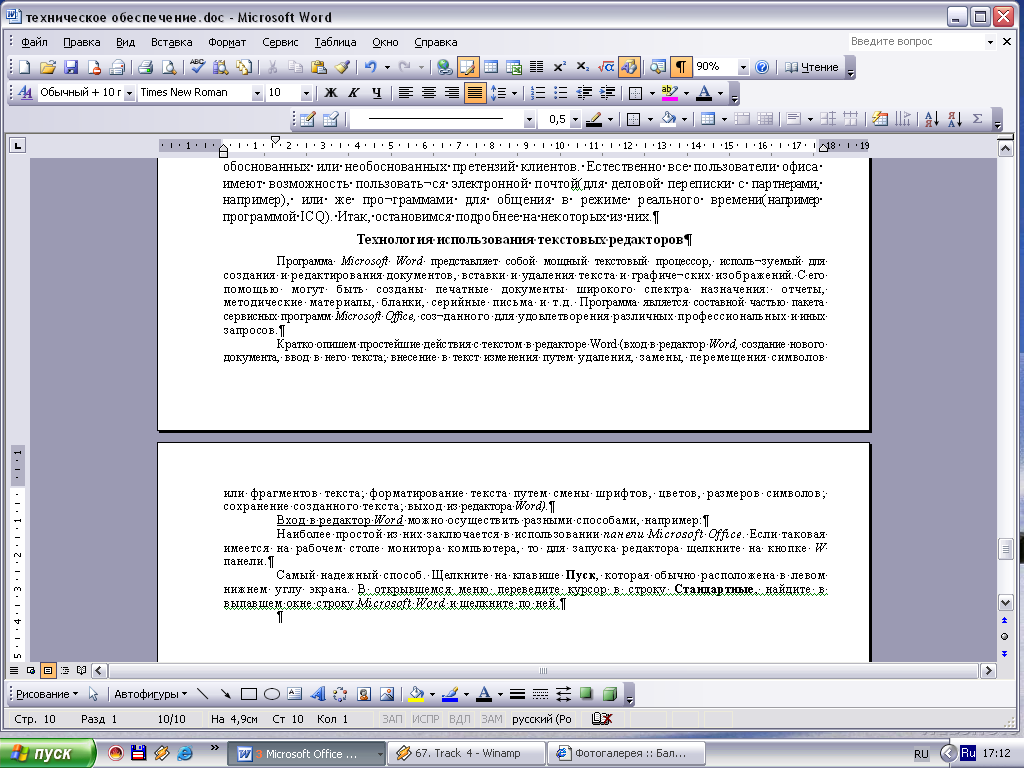The image size is (1024, 768).
Task: Open the Таблица menu
Action: (x=336, y=42)
